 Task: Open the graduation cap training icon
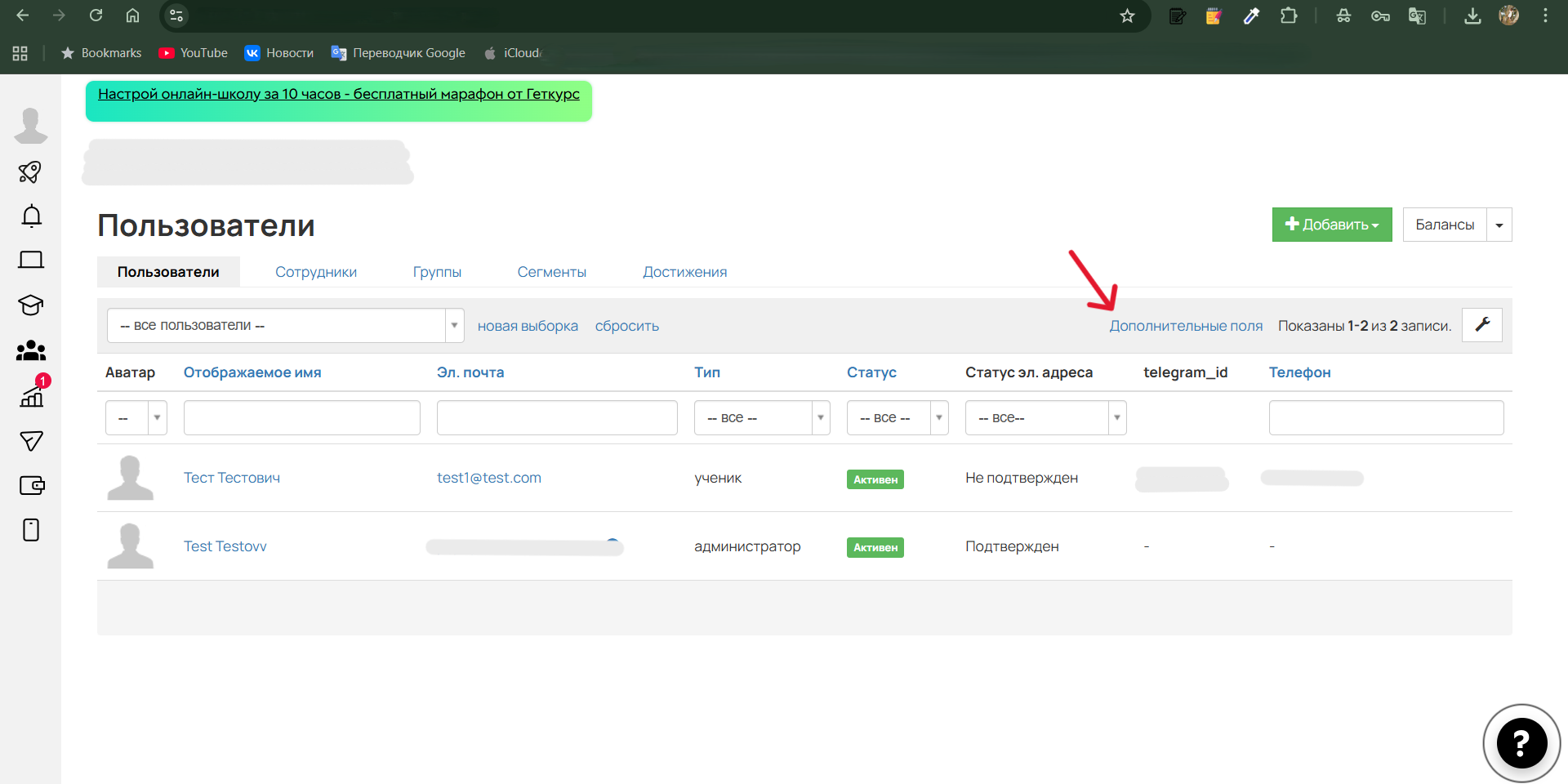click(x=31, y=305)
